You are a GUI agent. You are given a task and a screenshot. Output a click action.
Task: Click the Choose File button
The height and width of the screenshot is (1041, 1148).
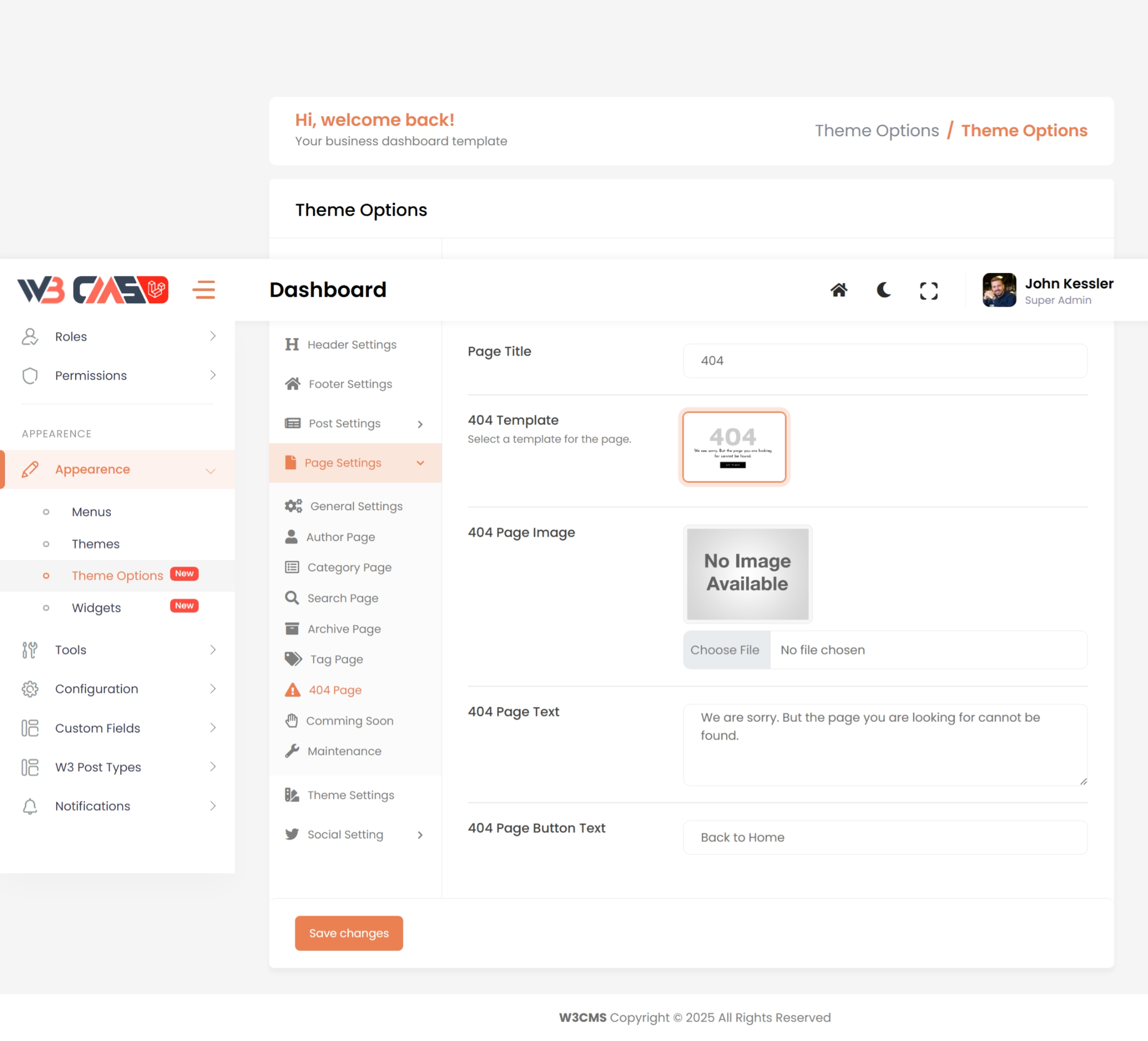pyautogui.click(x=726, y=650)
